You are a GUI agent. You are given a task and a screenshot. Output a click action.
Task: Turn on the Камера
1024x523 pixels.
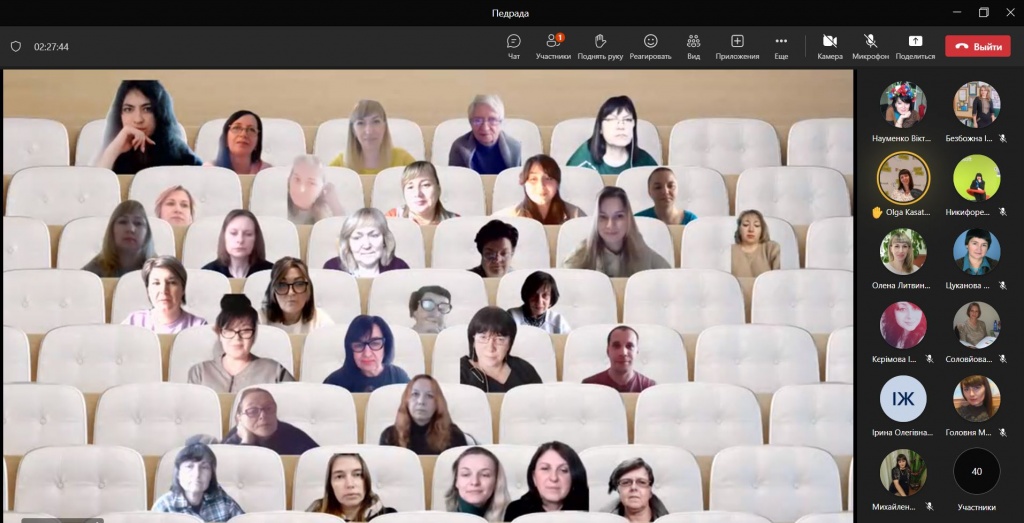[x=829, y=46]
